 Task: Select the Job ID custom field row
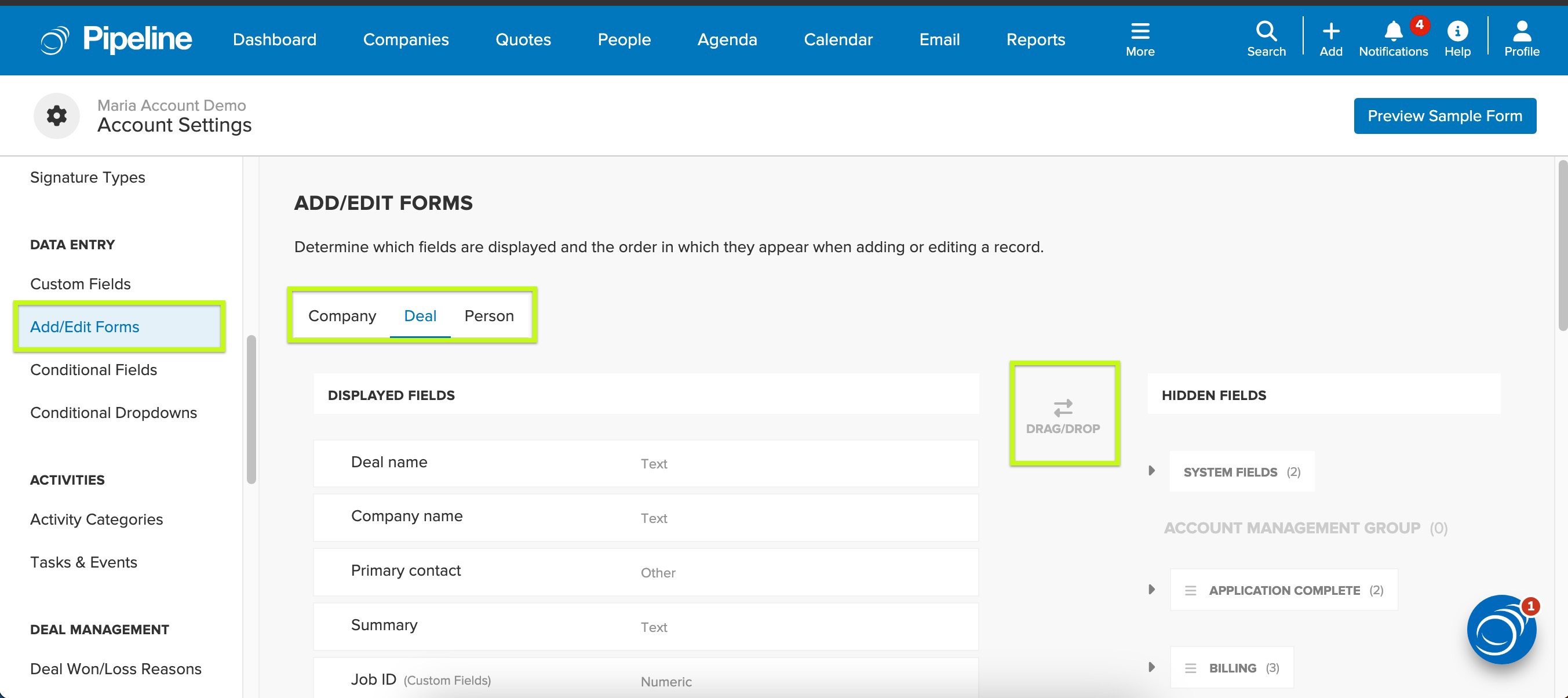click(646, 677)
